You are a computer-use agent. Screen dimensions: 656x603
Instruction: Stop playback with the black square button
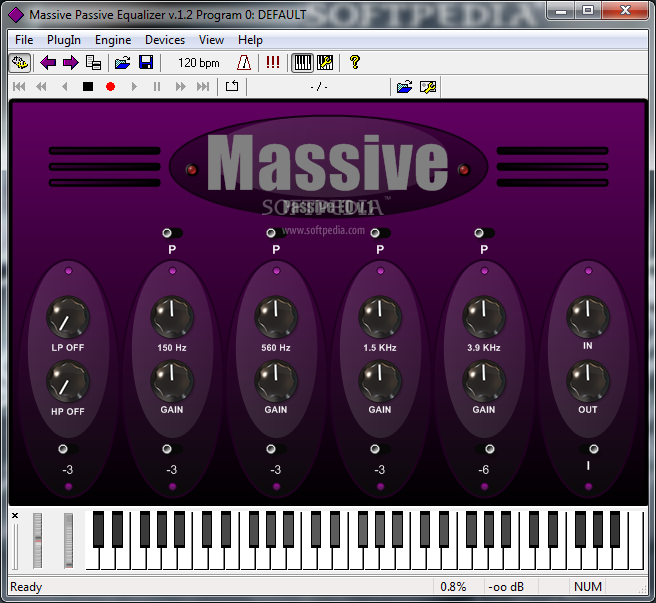click(88, 87)
